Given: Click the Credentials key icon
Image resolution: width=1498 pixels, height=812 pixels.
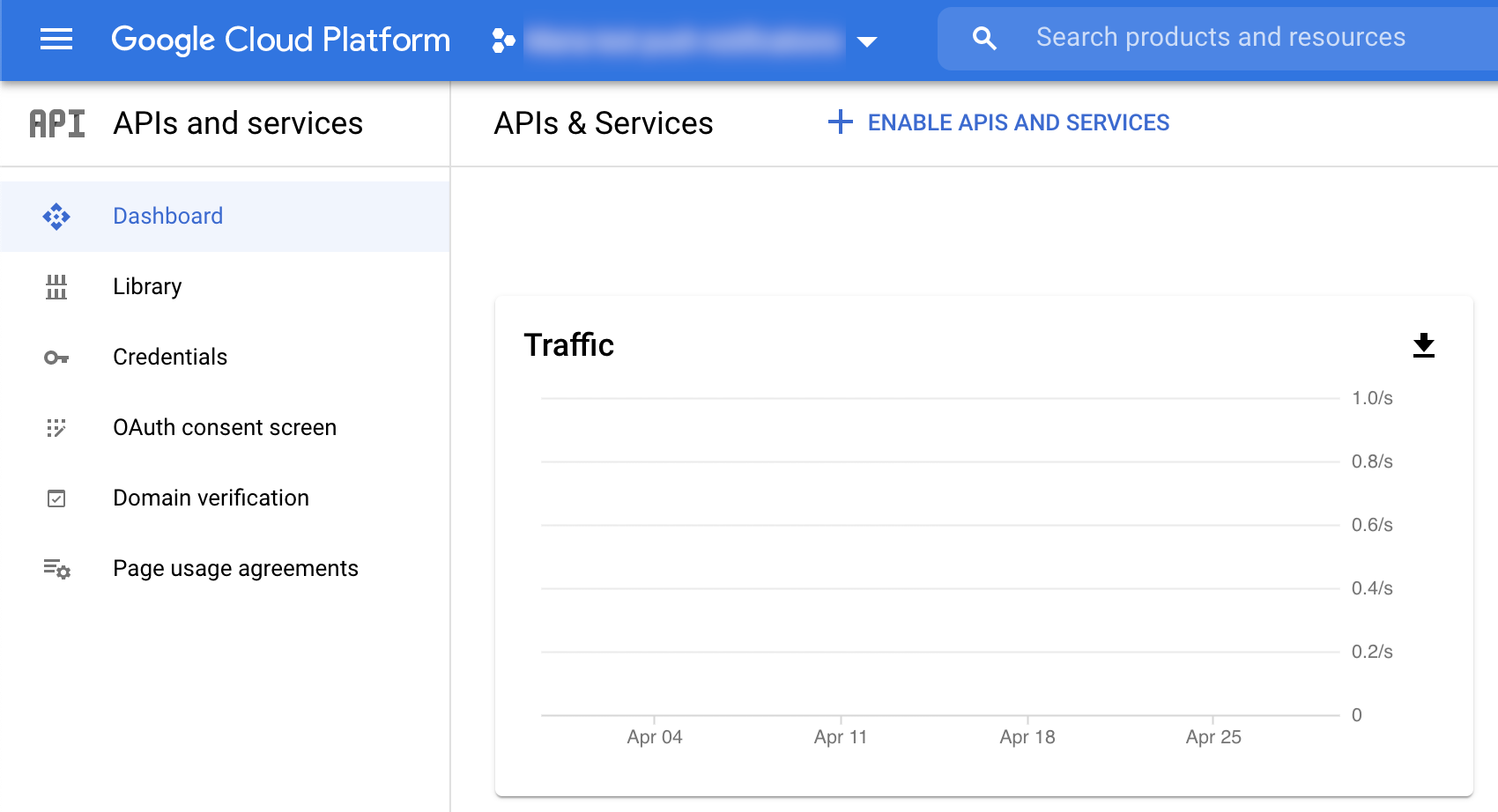Looking at the screenshot, I should click(56, 358).
